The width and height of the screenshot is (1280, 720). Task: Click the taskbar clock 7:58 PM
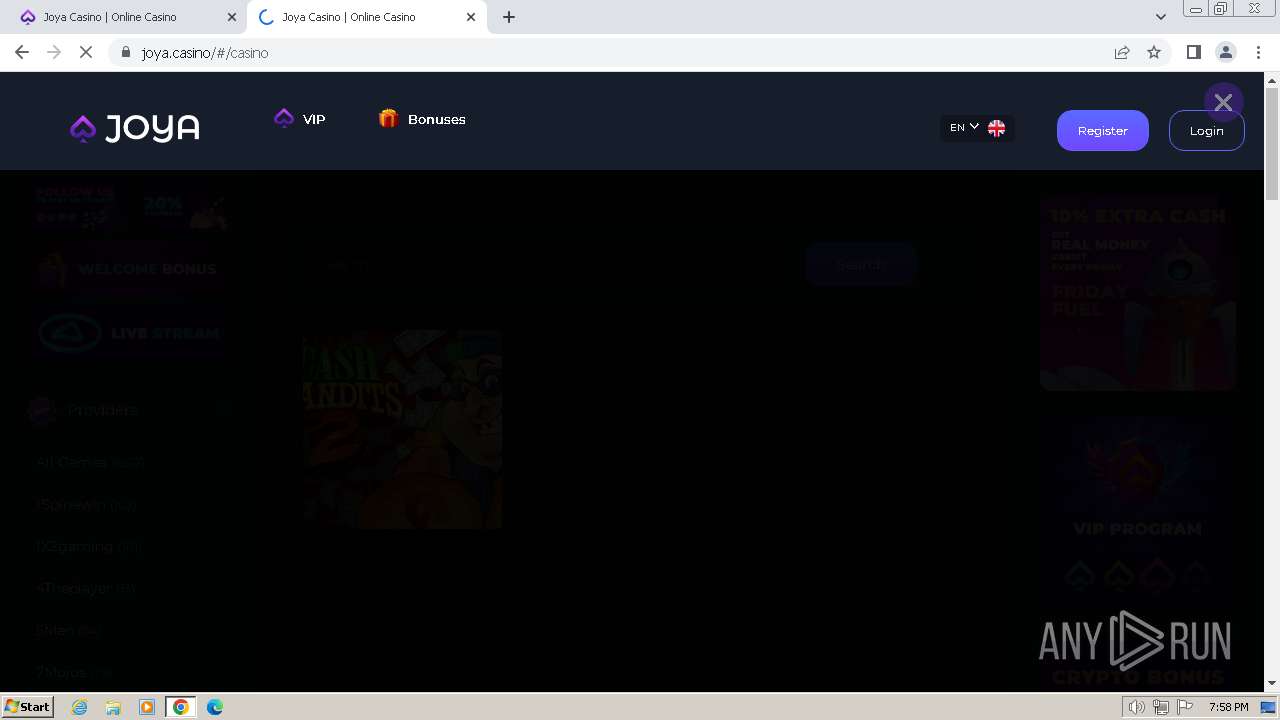(x=1228, y=707)
